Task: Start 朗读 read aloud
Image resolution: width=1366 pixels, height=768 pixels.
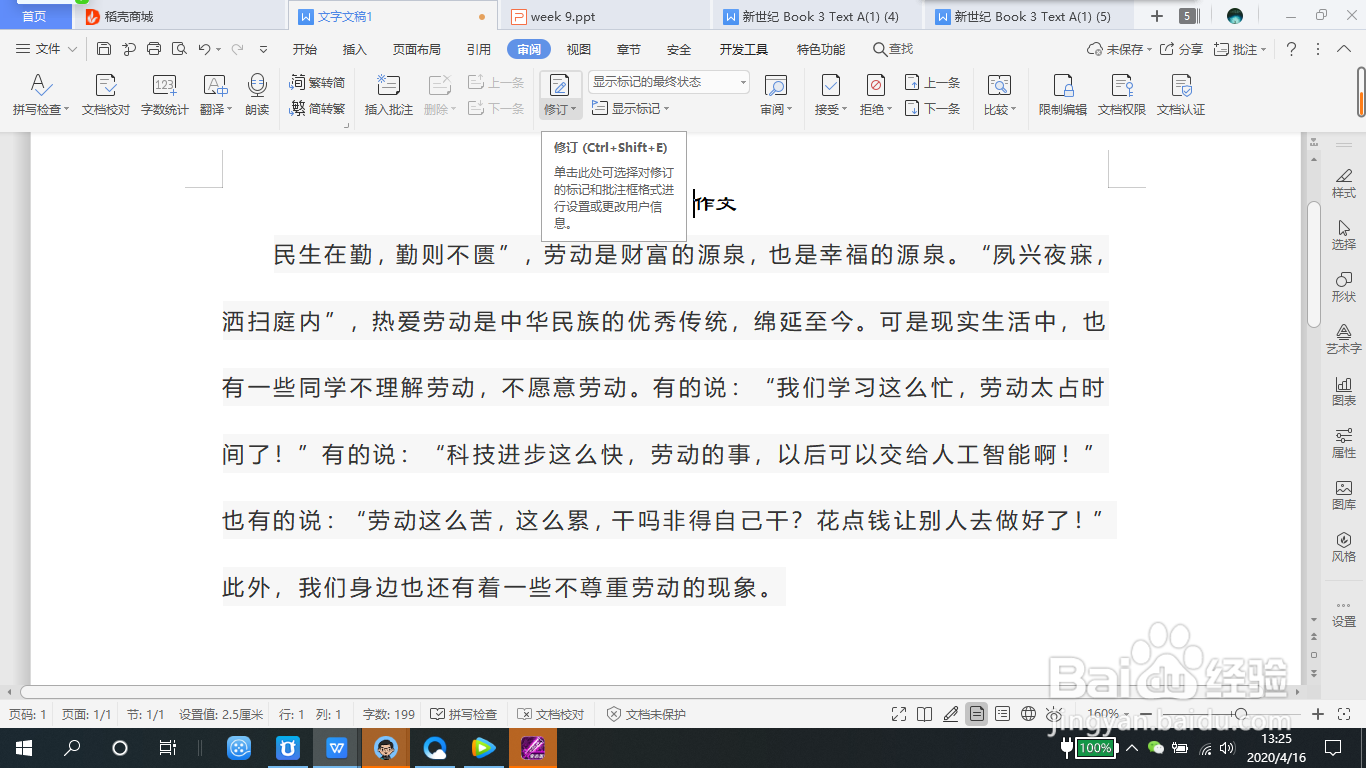Action: (x=257, y=95)
